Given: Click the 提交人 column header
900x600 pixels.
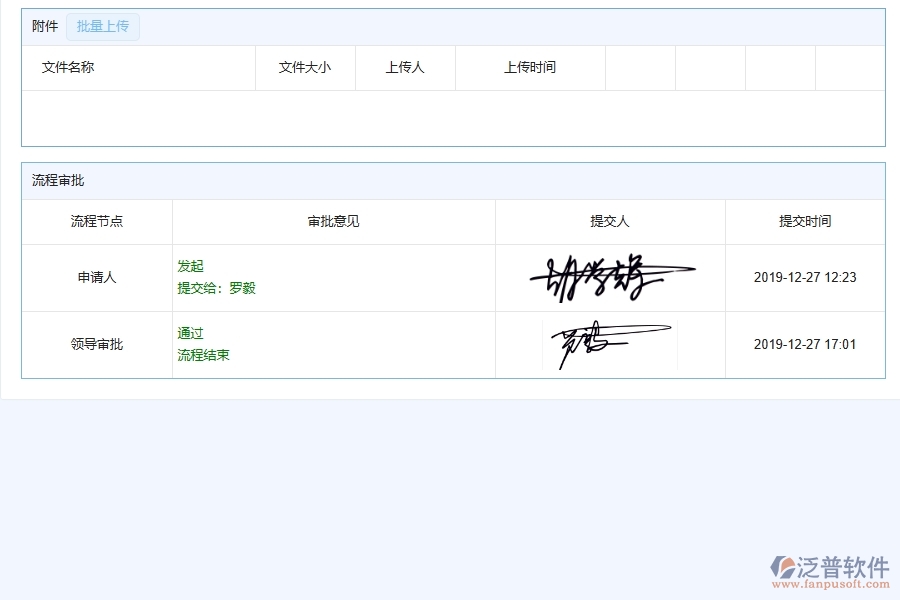Looking at the screenshot, I should pyautogui.click(x=610, y=221).
